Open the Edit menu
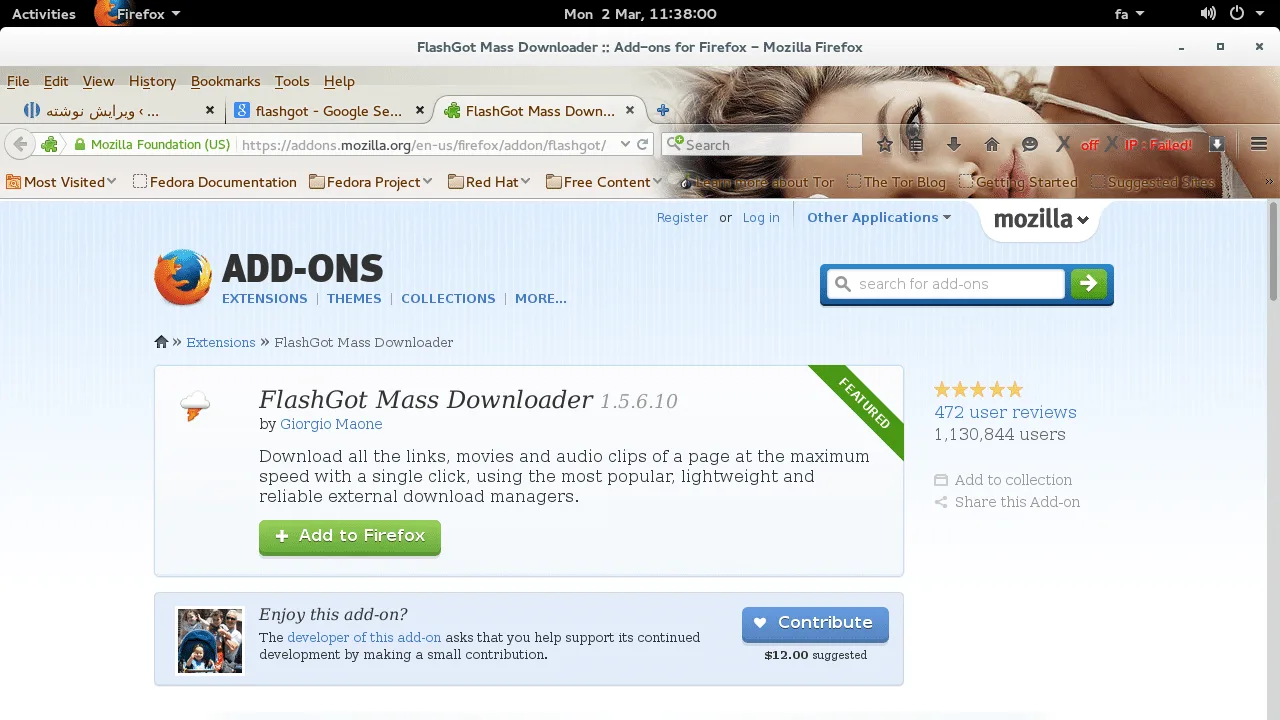Screen dimensions: 1280x720 coord(56,81)
